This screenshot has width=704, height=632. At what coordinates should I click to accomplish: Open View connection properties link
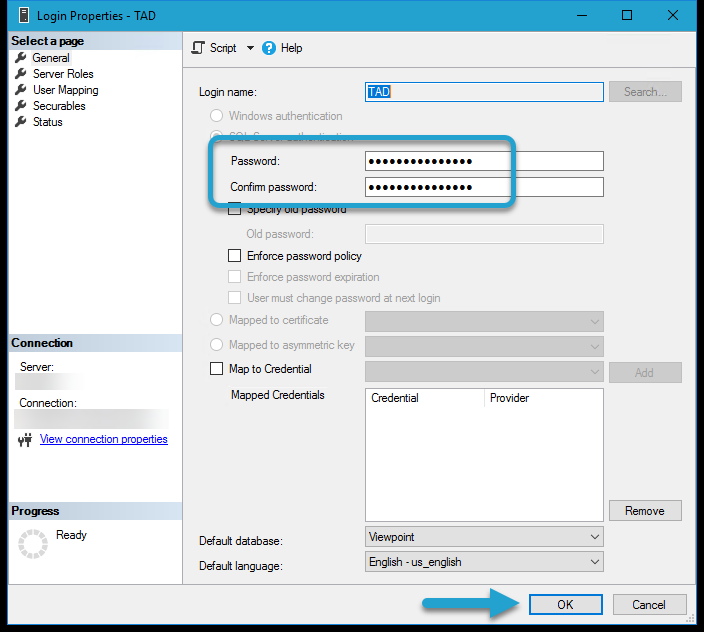coord(104,439)
